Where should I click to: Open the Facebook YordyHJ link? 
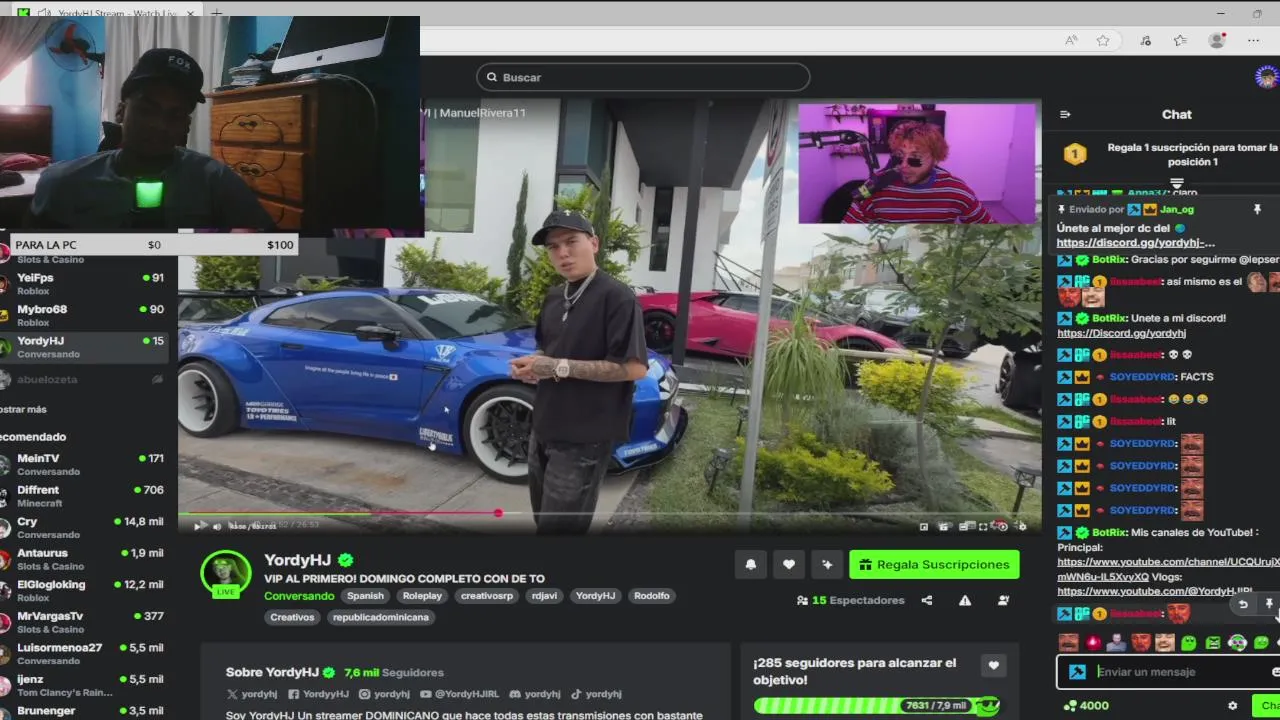pyautogui.click(x=319, y=694)
